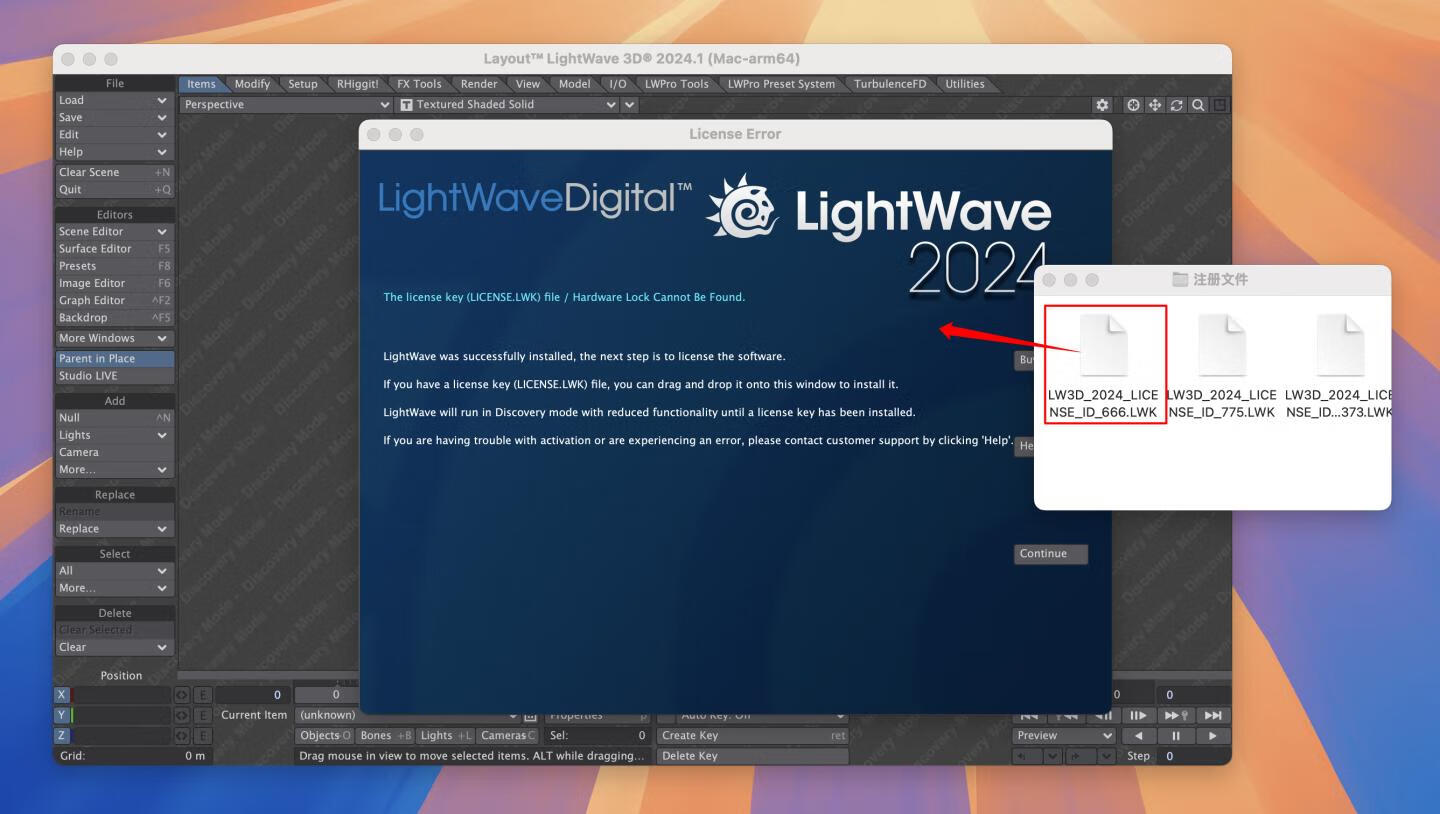1440x814 pixels.
Task: Toggle Parent in Place option
Action: click(x=114, y=358)
